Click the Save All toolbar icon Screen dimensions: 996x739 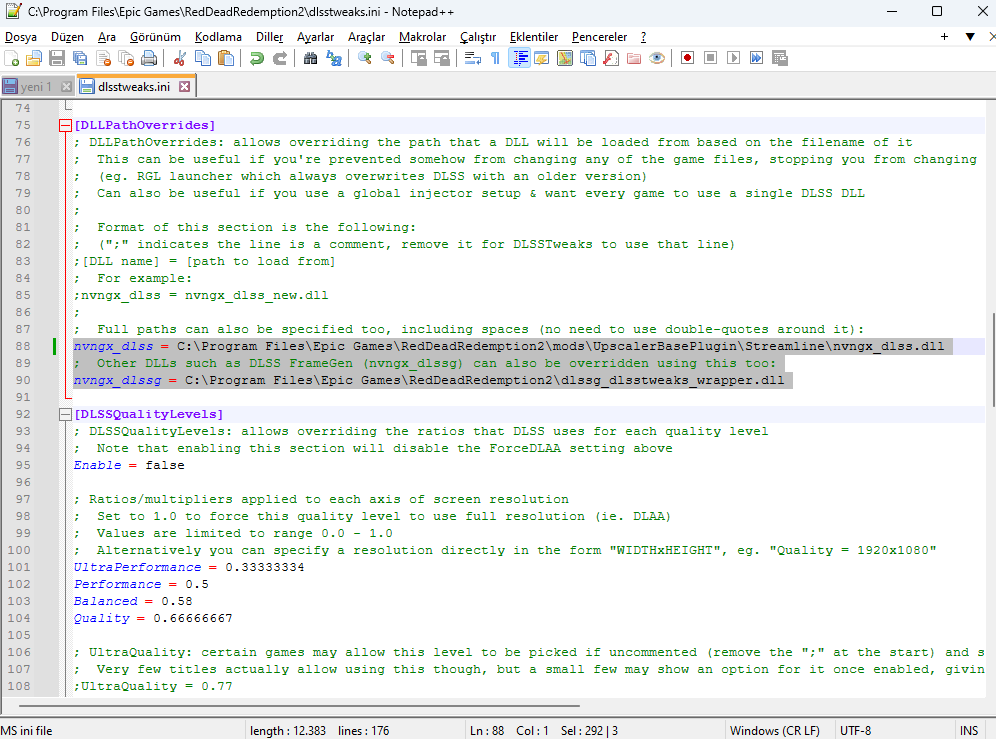tap(80, 58)
